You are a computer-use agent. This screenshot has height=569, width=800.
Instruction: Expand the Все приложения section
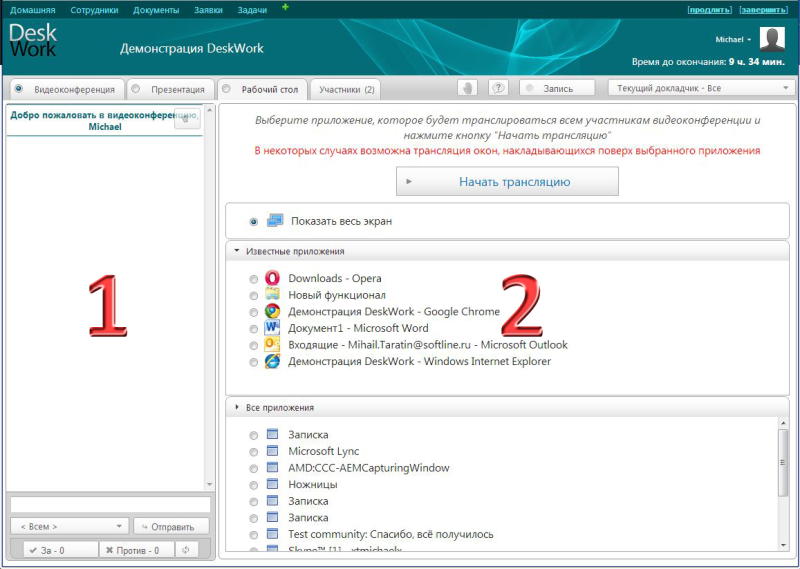click(236, 407)
